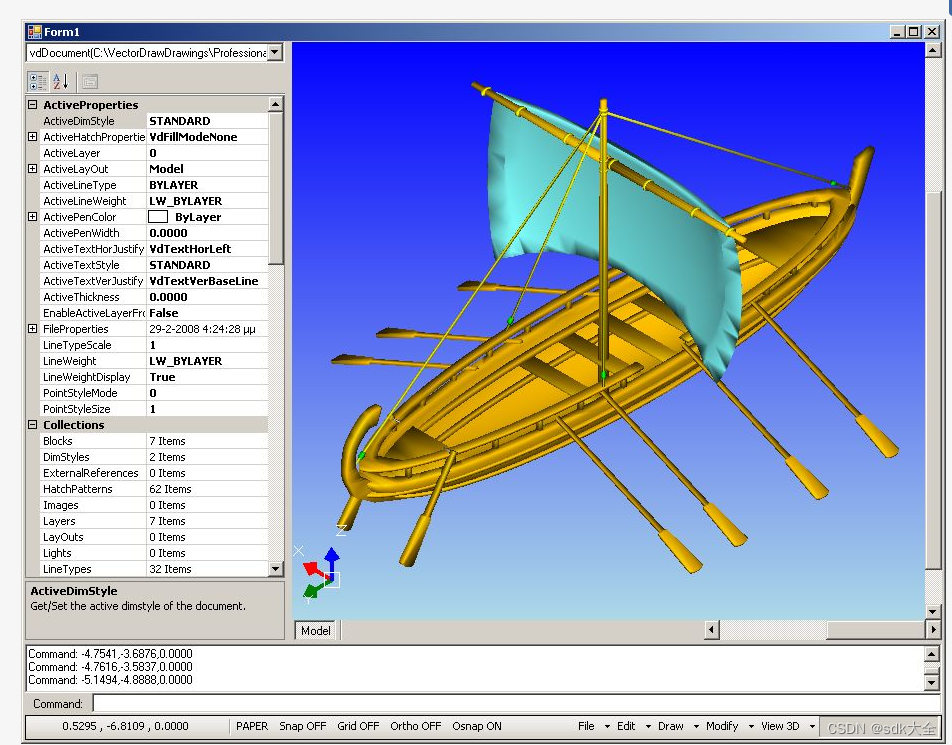
Task: Expand the ActiveHatchProperties property
Action: pyautogui.click(x=32, y=137)
